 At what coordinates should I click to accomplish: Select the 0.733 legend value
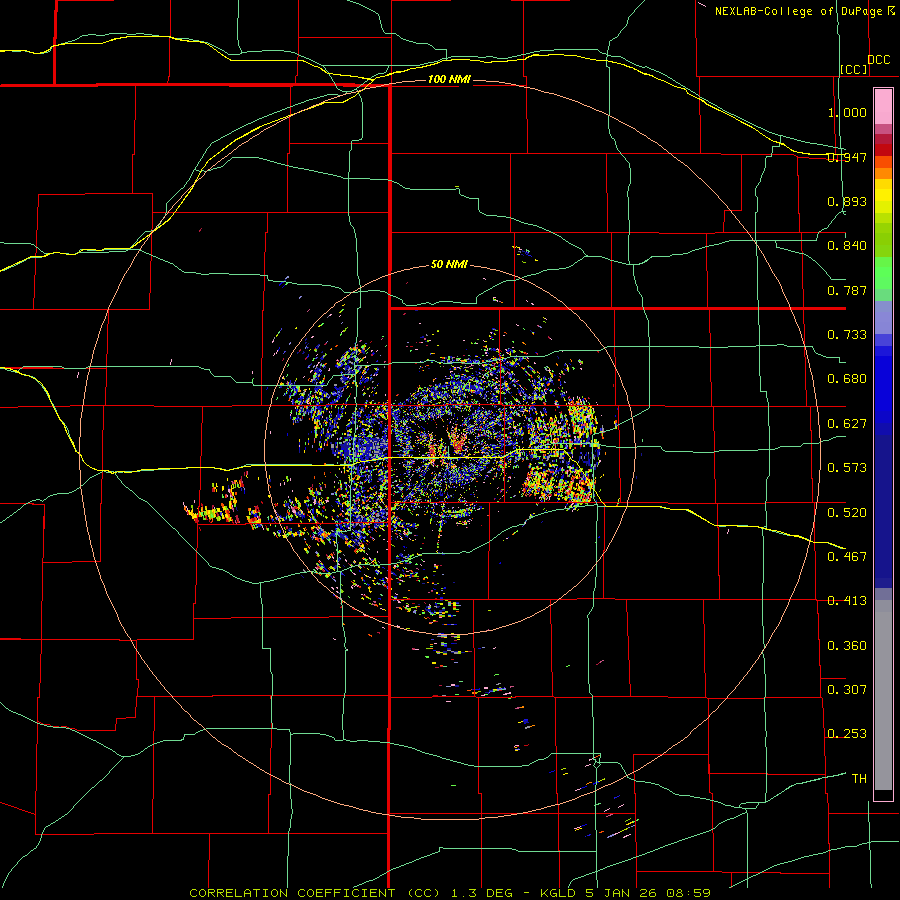point(847,335)
